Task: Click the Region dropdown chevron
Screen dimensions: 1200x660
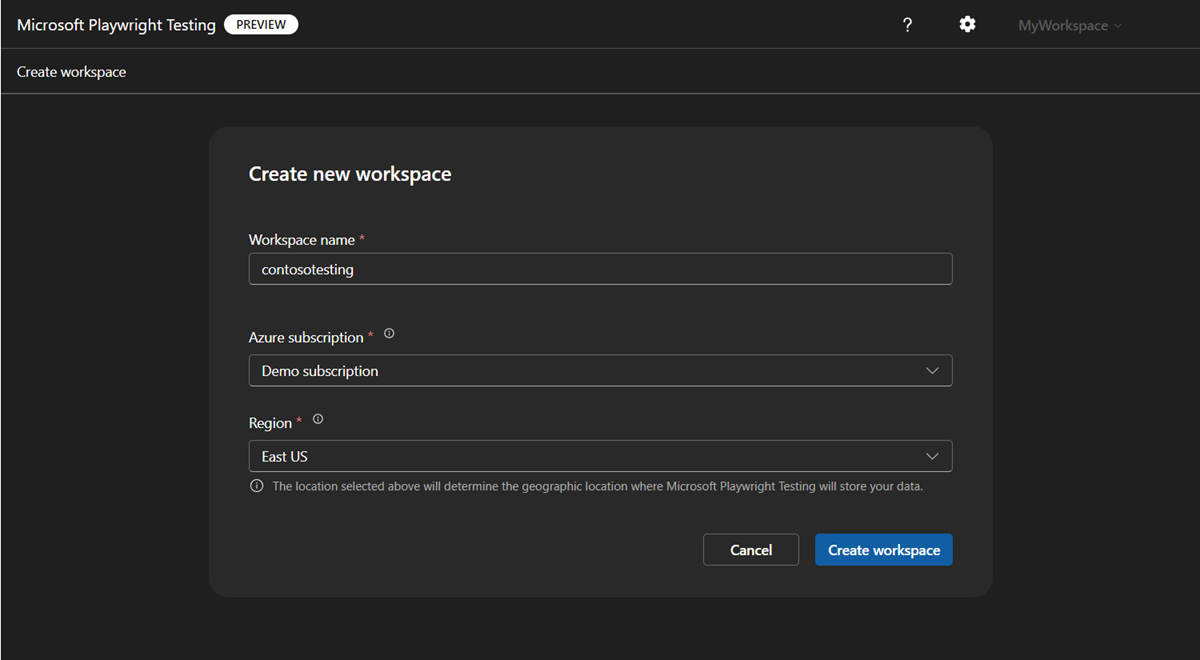Action: click(932, 456)
